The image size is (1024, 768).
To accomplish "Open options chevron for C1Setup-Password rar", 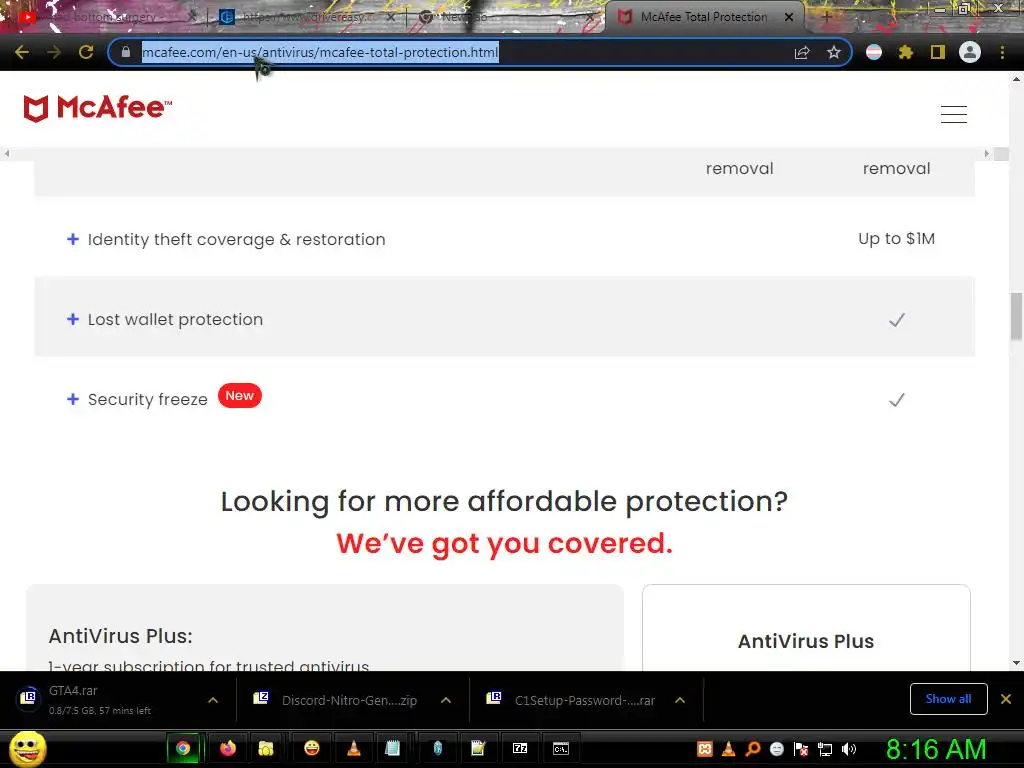I will 680,700.
